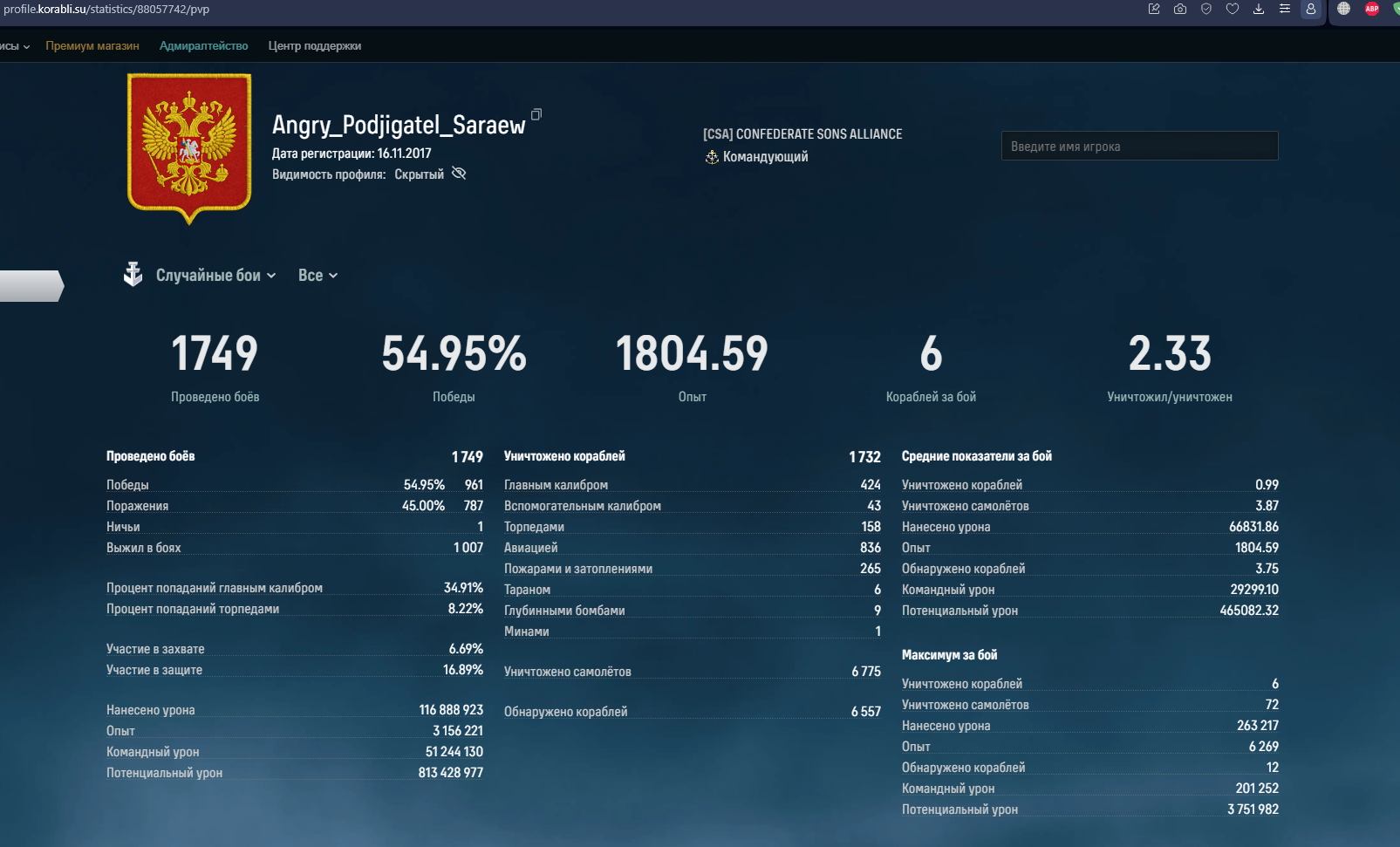1400x847 pixels.
Task: Open the browser easy setup sliders icon
Action: point(1285,9)
